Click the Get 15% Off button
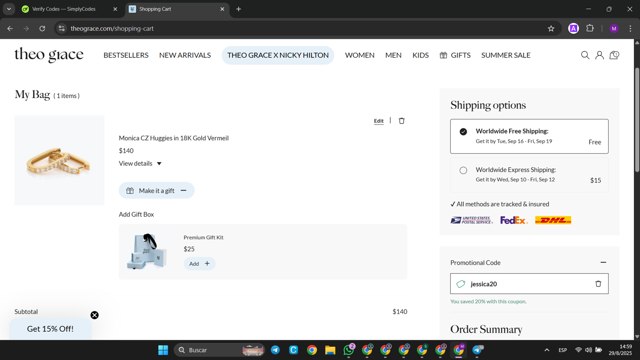 tap(50, 329)
